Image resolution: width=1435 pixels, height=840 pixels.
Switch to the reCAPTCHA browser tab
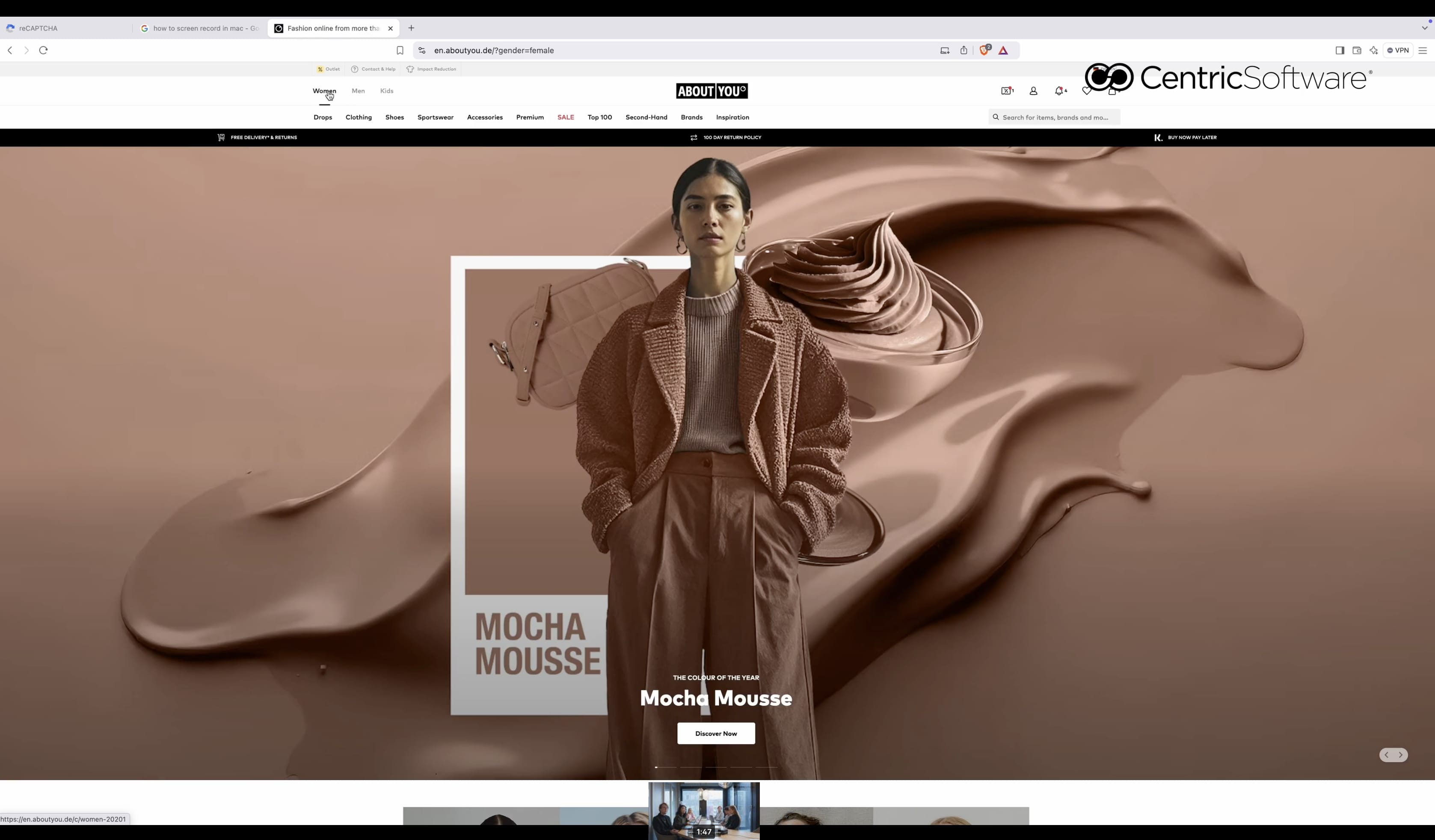pyautogui.click(x=38, y=29)
